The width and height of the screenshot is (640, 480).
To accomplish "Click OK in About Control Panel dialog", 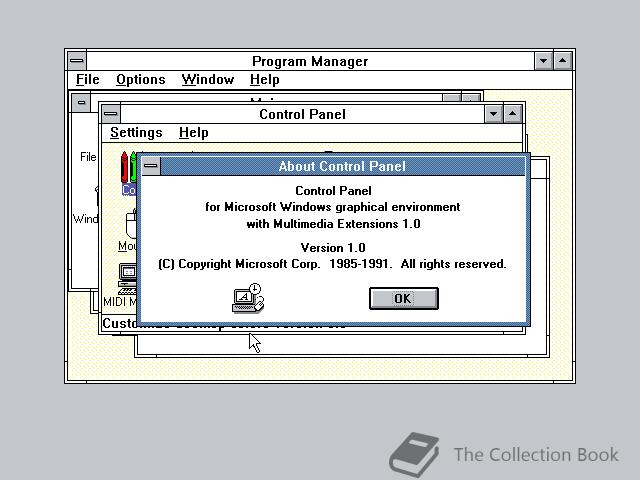I will point(404,298).
